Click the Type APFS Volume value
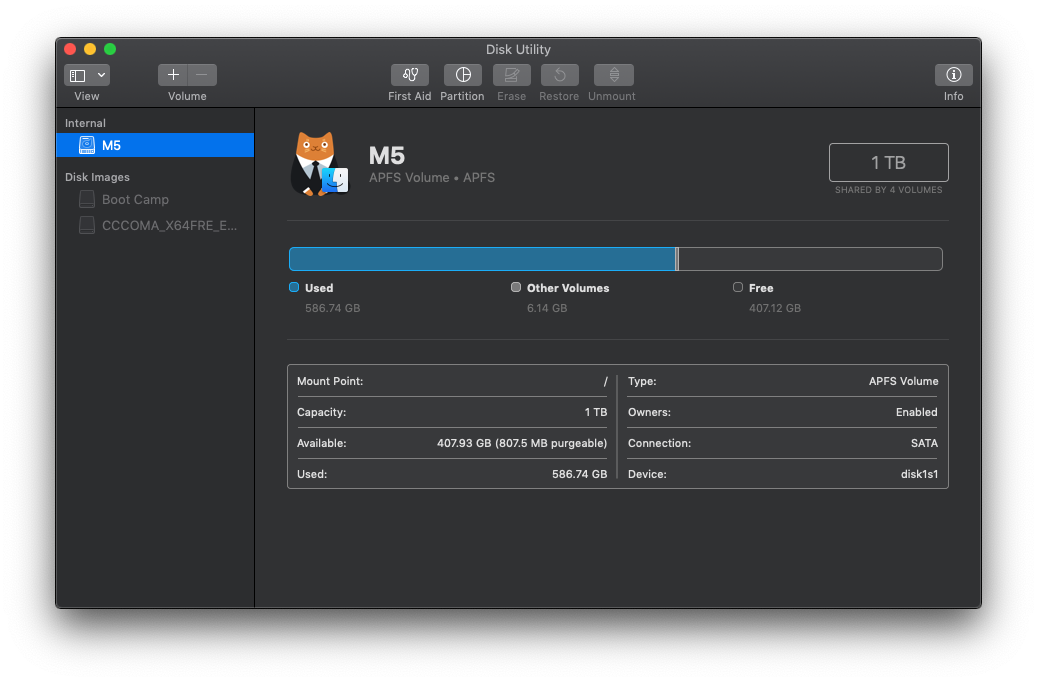Image resolution: width=1037 pixels, height=682 pixels. [x=903, y=381]
